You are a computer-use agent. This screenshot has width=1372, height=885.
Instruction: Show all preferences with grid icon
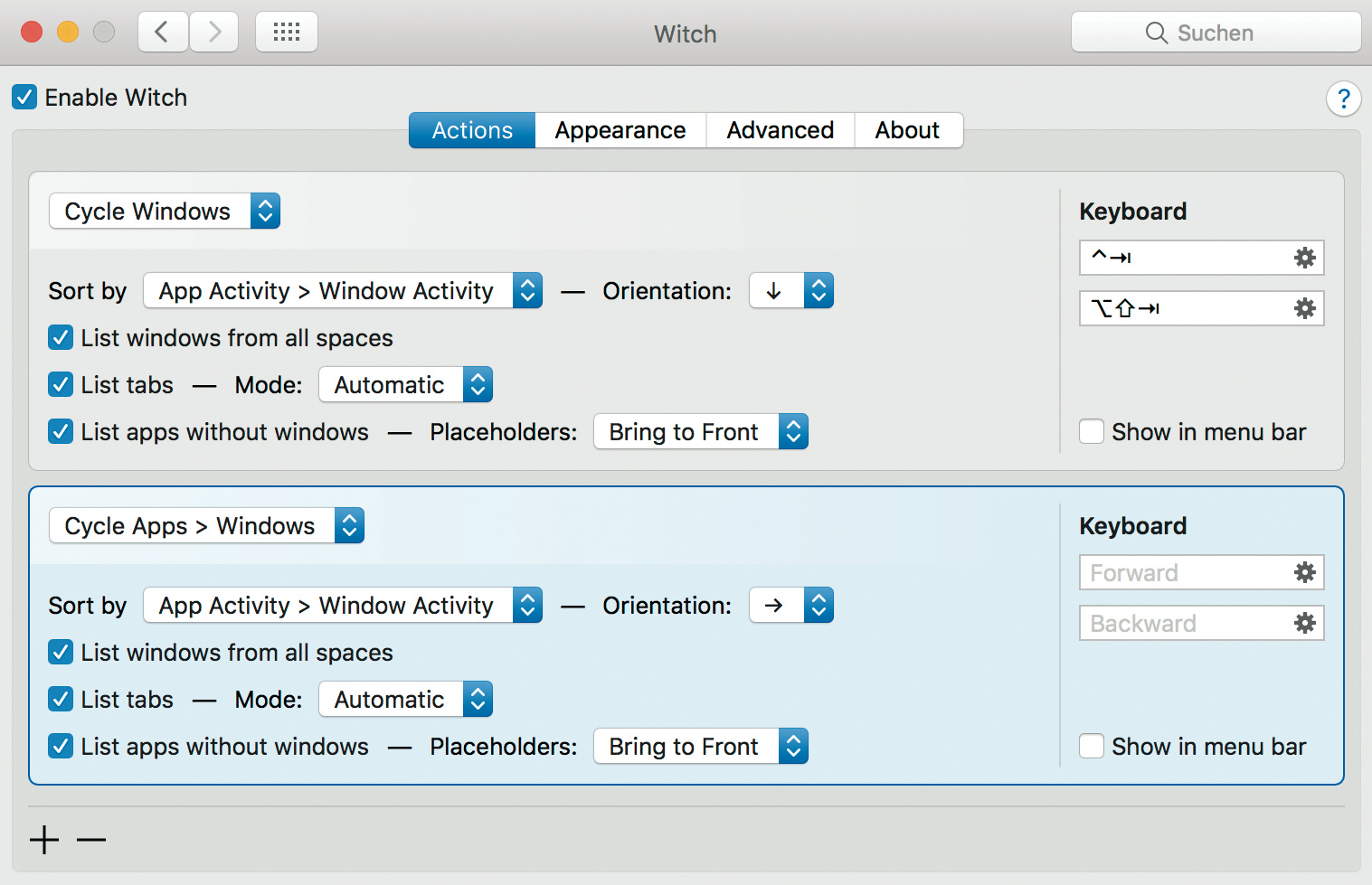286,33
